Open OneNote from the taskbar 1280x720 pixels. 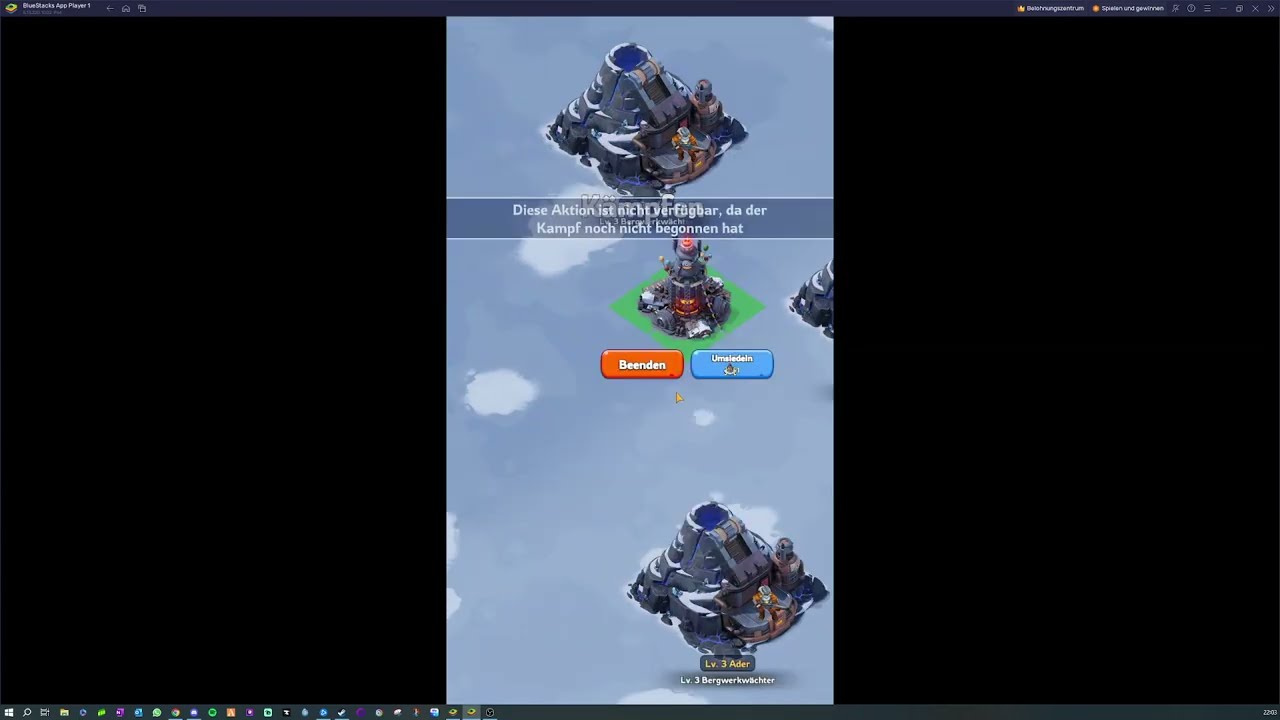[120, 712]
